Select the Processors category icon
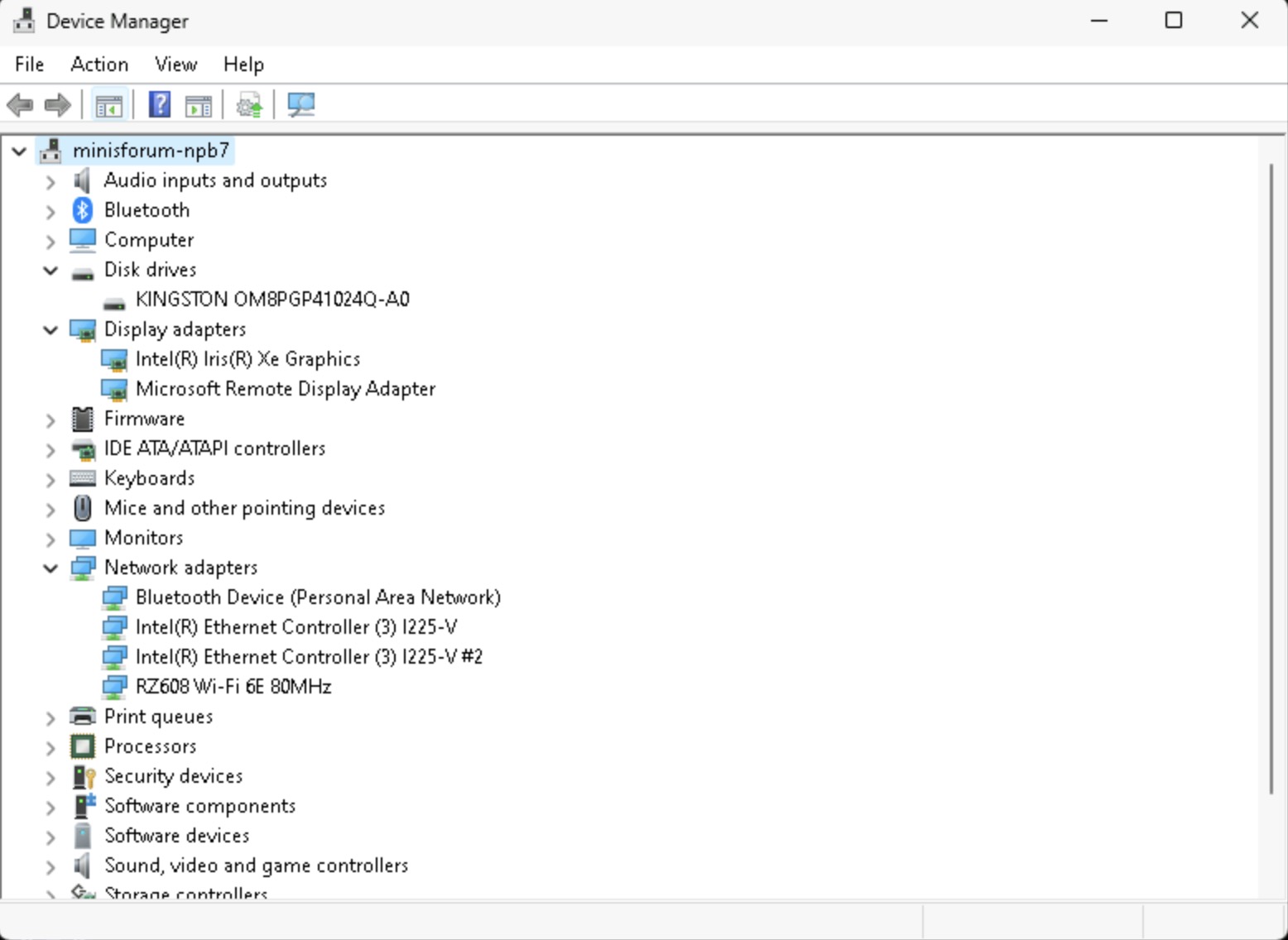1288x940 pixels. (x=82, y=746)
